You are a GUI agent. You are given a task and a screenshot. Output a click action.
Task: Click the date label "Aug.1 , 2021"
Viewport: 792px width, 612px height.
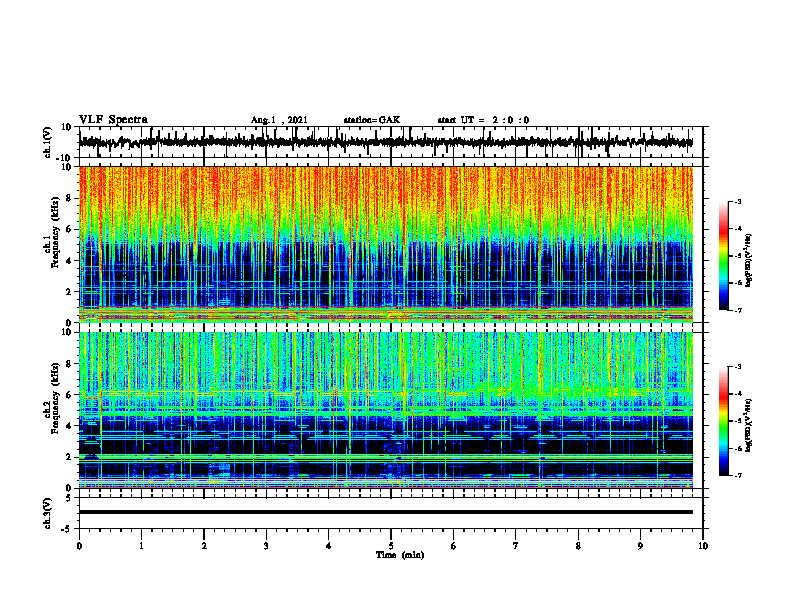(x=279, y=120)
